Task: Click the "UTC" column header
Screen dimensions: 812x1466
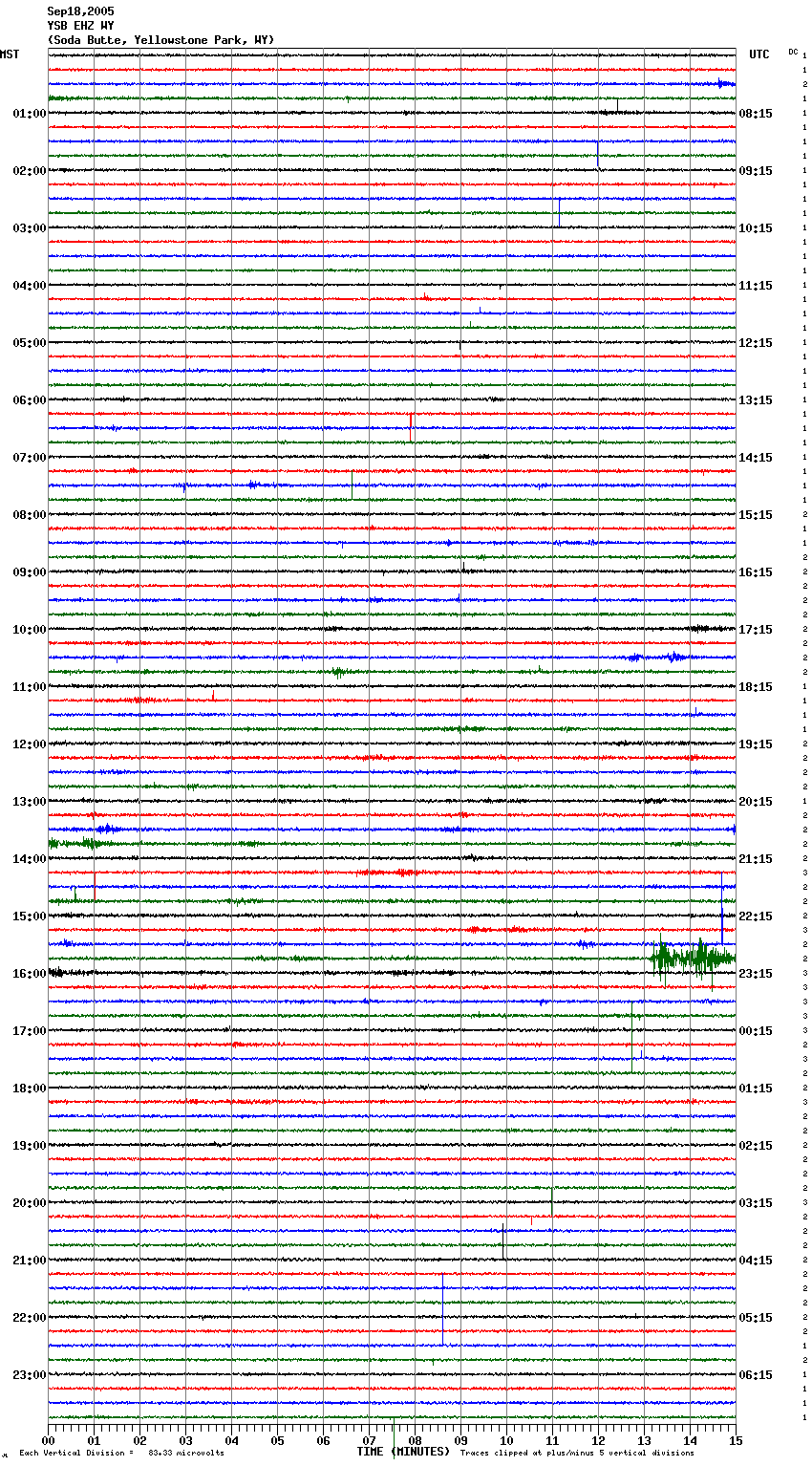Action: [759, 54]
